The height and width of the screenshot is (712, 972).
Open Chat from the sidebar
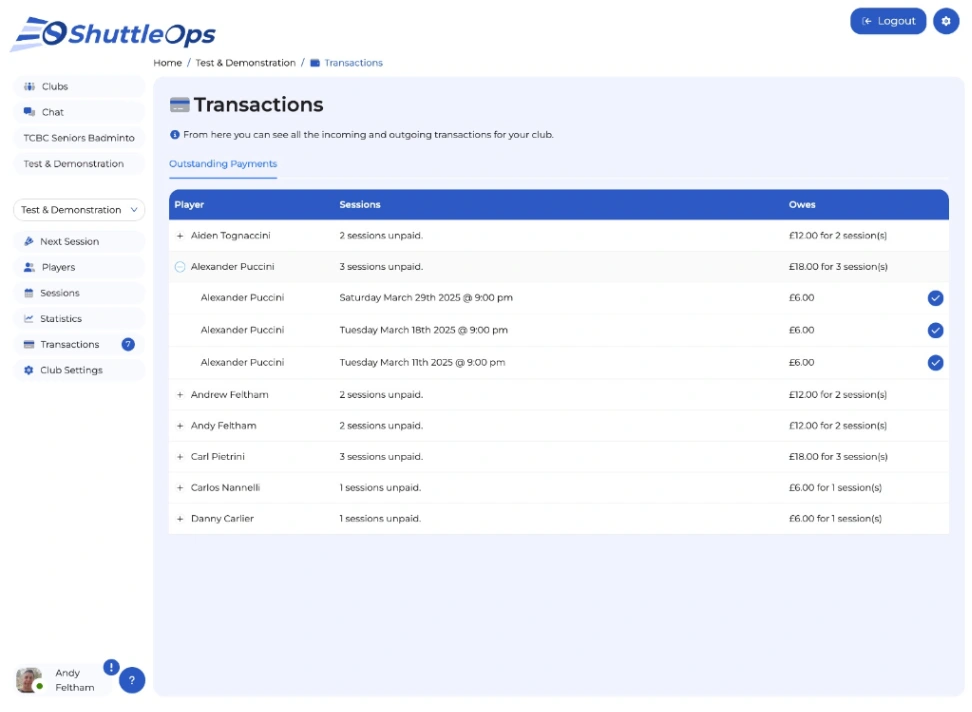(79, 112)
